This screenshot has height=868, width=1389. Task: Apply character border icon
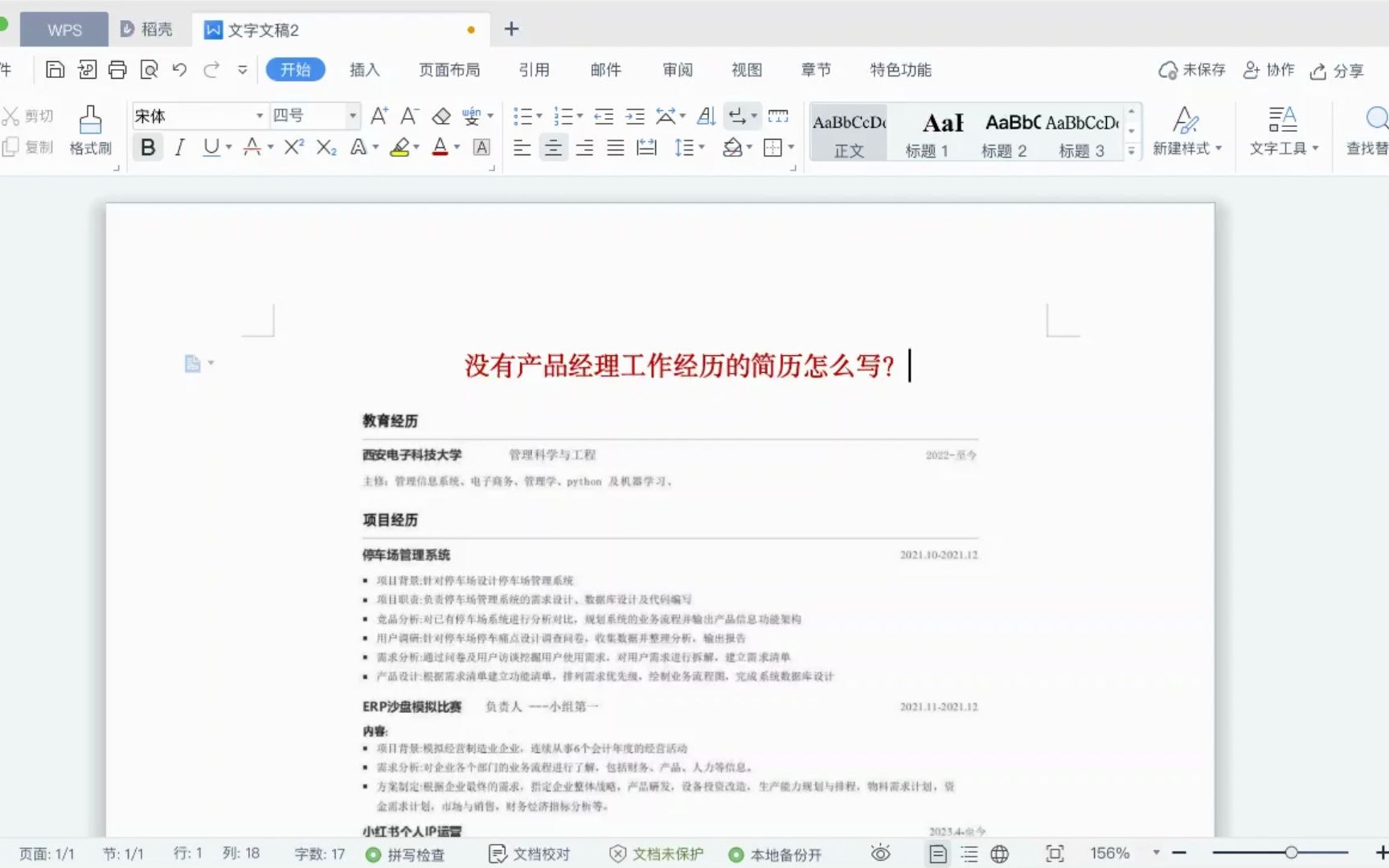481,147
